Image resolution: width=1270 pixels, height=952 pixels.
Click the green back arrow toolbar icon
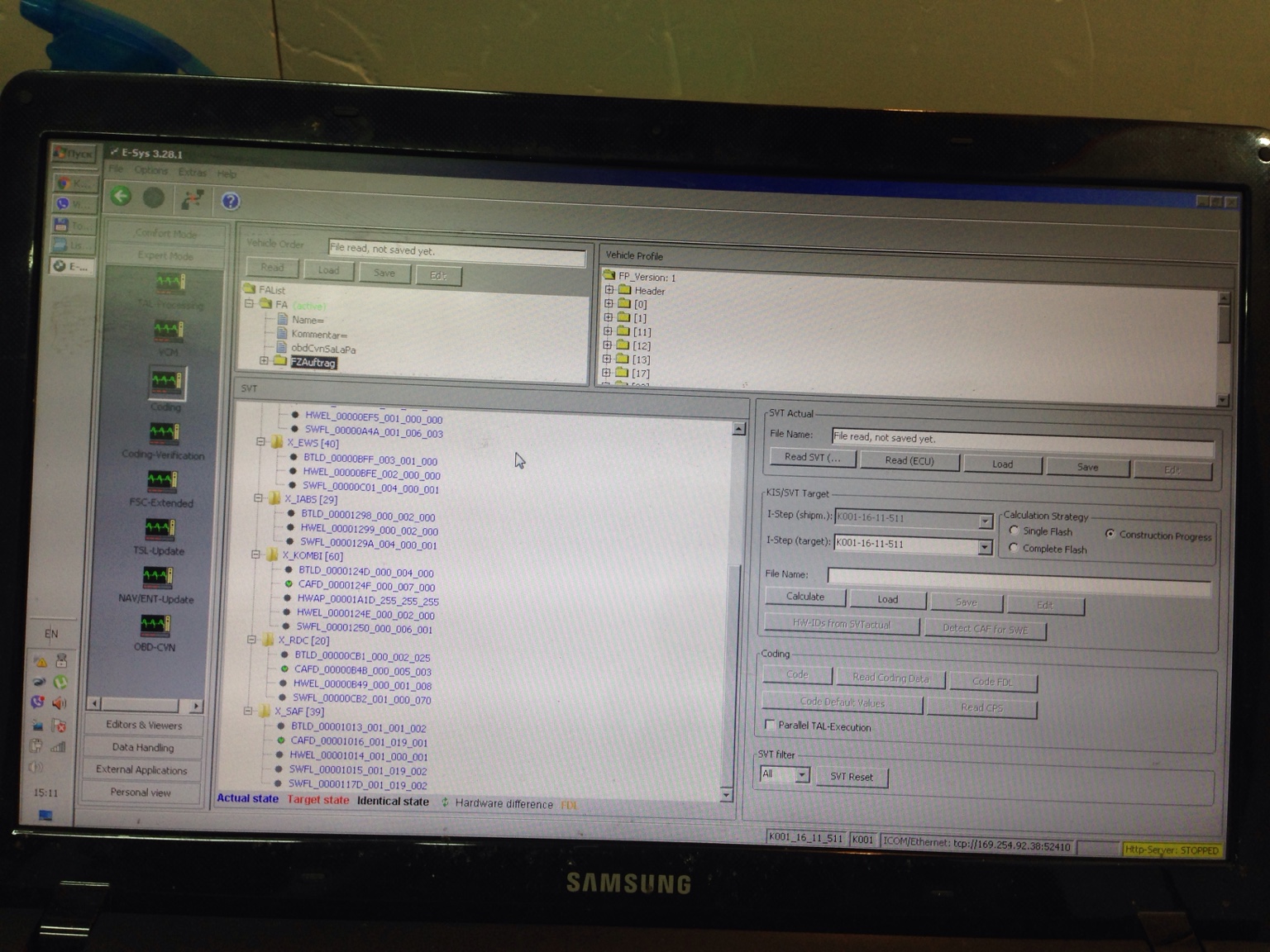[121, 197]
